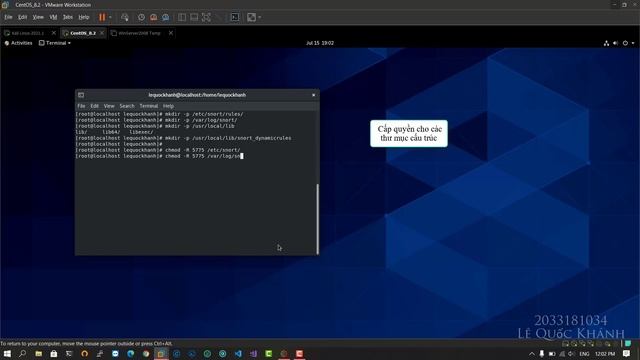Open the Windows Start menu
Viewport: 640px width, 360px height.
7,353
